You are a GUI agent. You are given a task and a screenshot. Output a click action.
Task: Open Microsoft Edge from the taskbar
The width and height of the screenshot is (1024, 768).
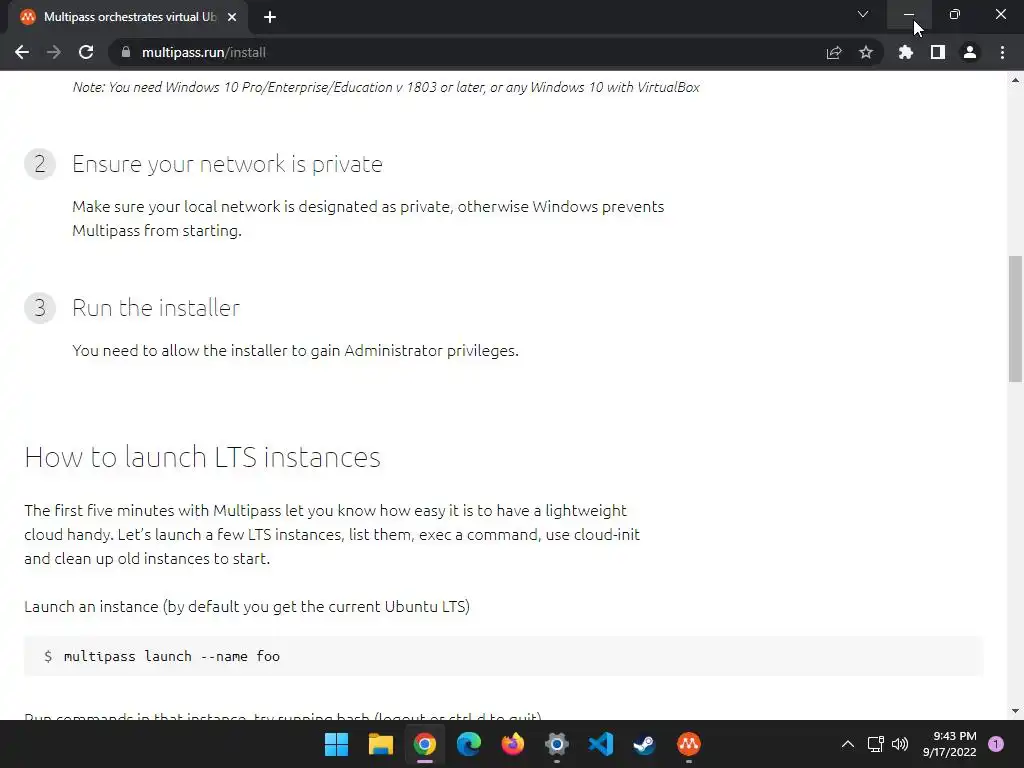click(469, 744)
